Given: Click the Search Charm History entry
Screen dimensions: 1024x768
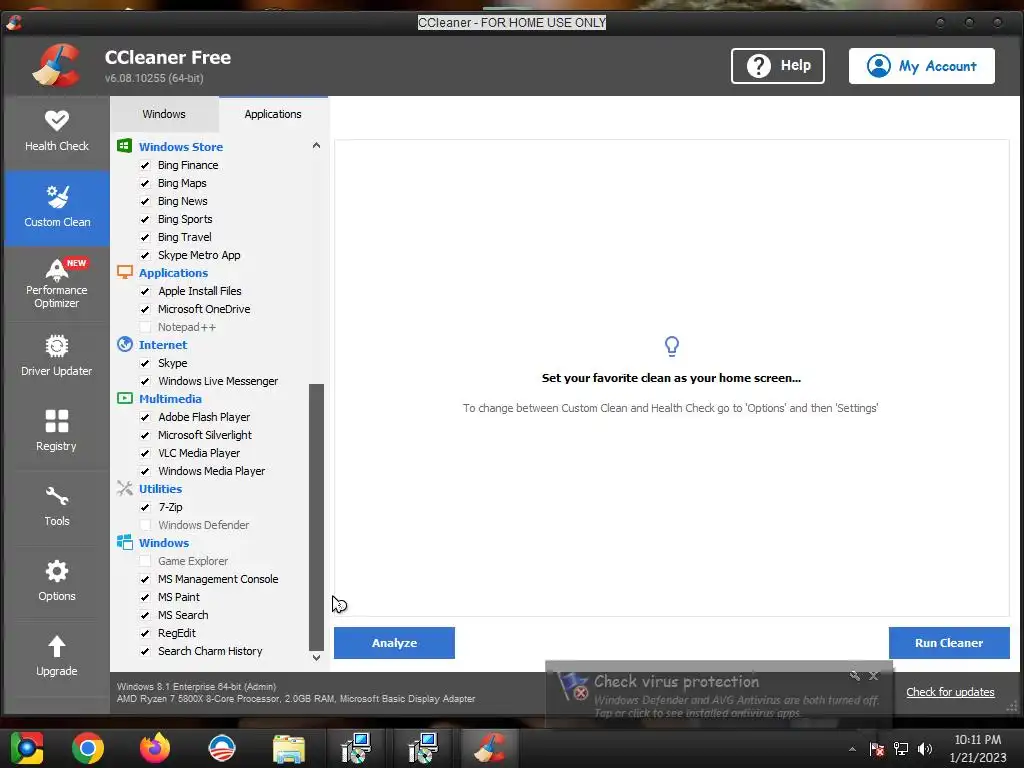Looking at the screenshot, I should [210, 651].
